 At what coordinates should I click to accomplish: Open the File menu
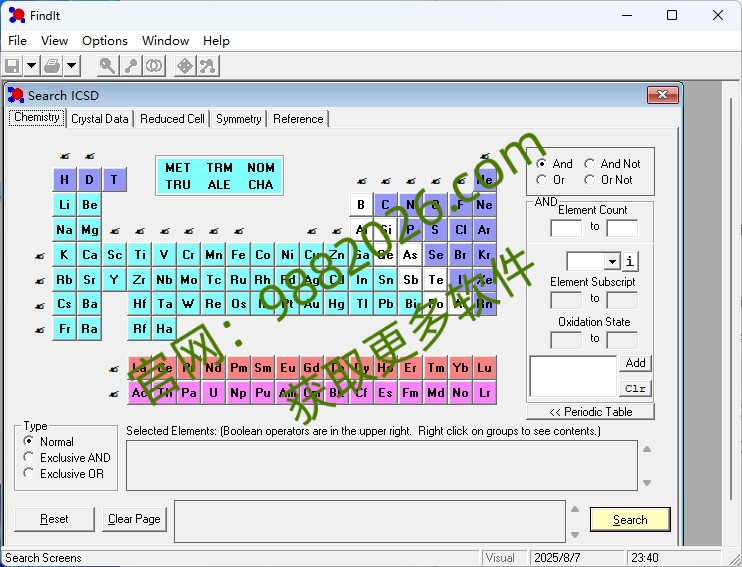pos(18,41)
